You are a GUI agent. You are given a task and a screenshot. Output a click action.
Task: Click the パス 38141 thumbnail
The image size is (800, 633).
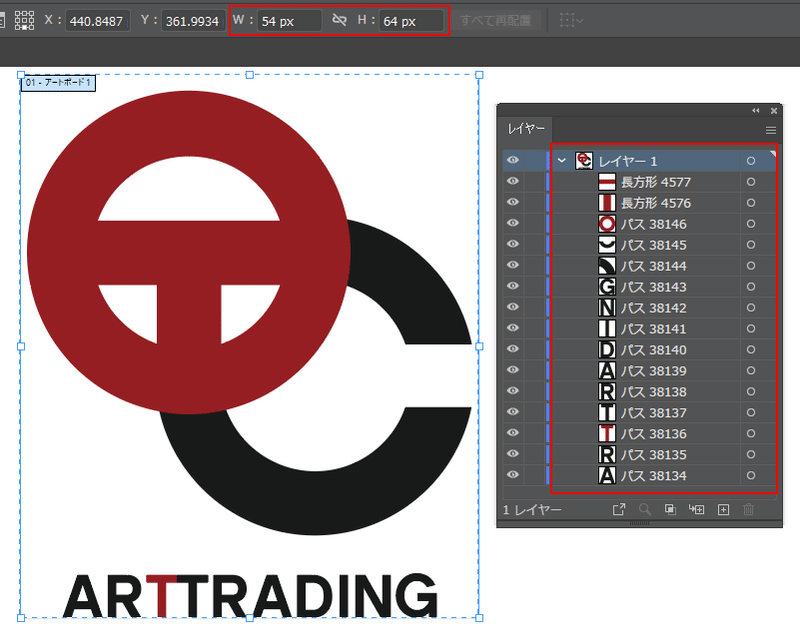(x=607, y=328)
